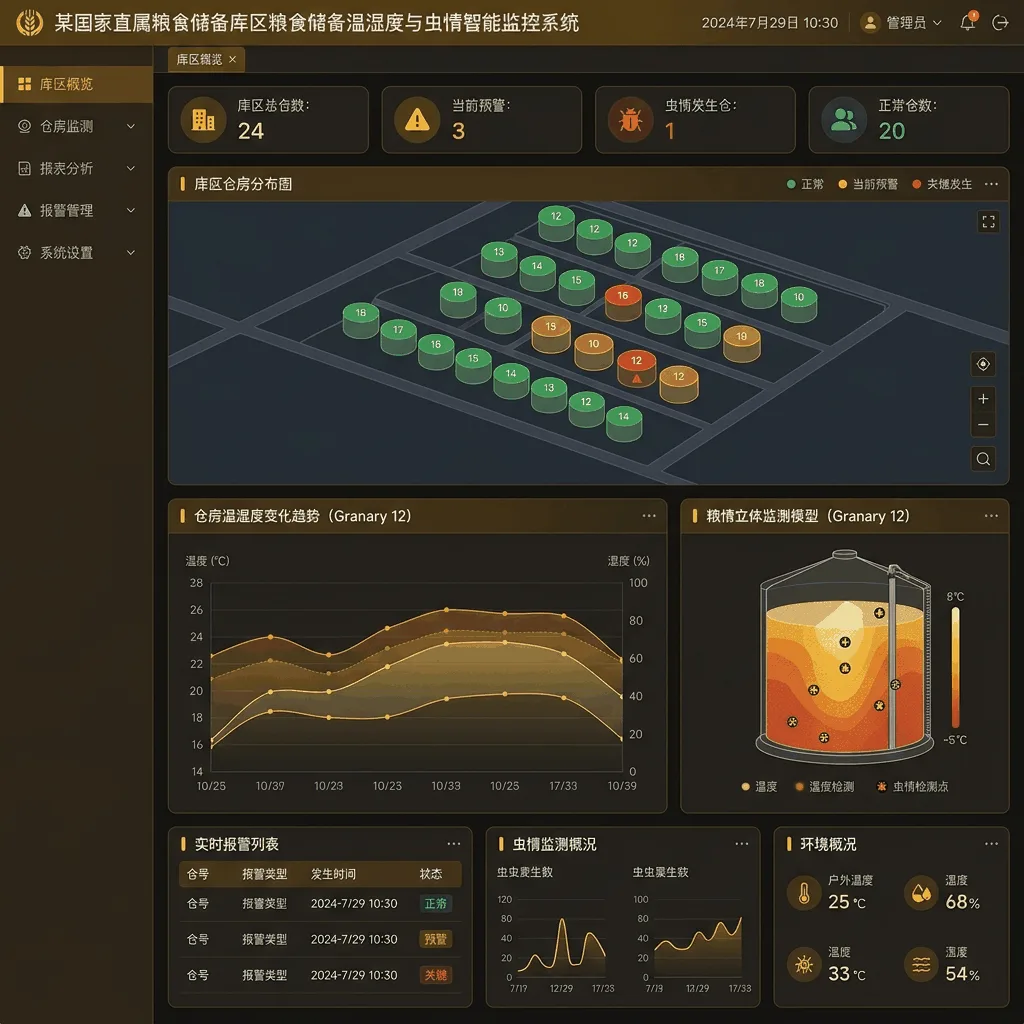Zoom out the granary map
The height and width of the screenshot is (1024, 1024).
click(983, 425)
